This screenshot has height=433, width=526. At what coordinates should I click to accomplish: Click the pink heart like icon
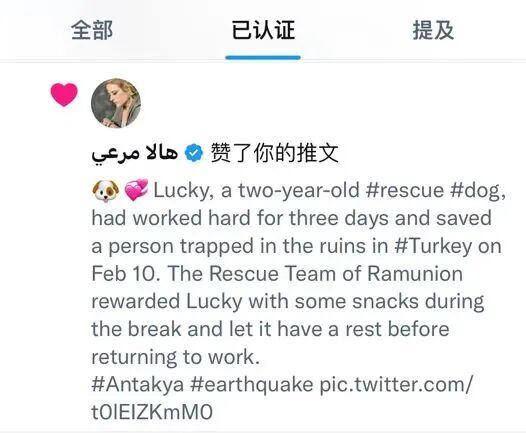[64, 95]
